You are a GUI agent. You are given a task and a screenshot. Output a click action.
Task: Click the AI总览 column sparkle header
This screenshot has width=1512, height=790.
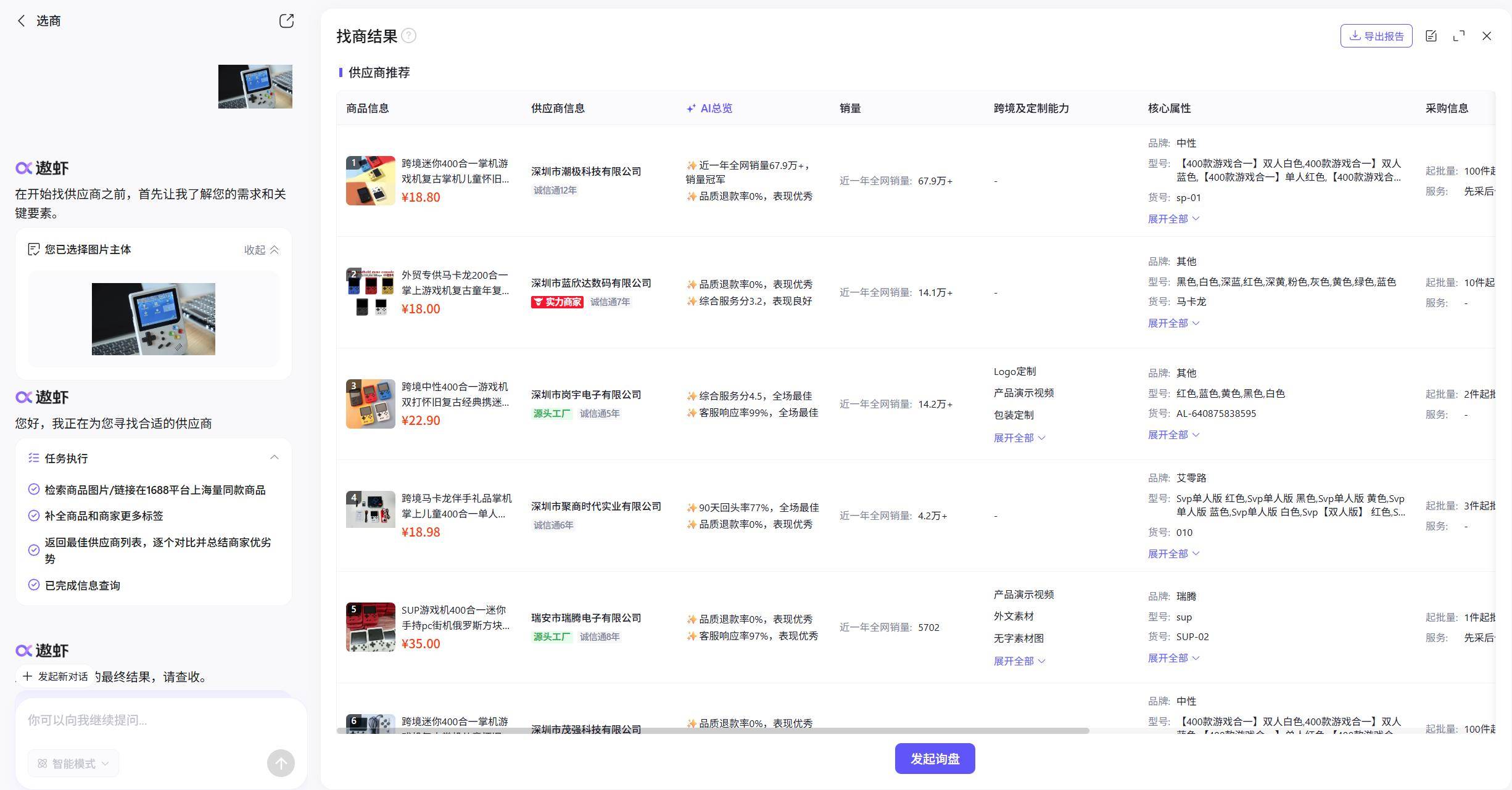coord(709,109)
